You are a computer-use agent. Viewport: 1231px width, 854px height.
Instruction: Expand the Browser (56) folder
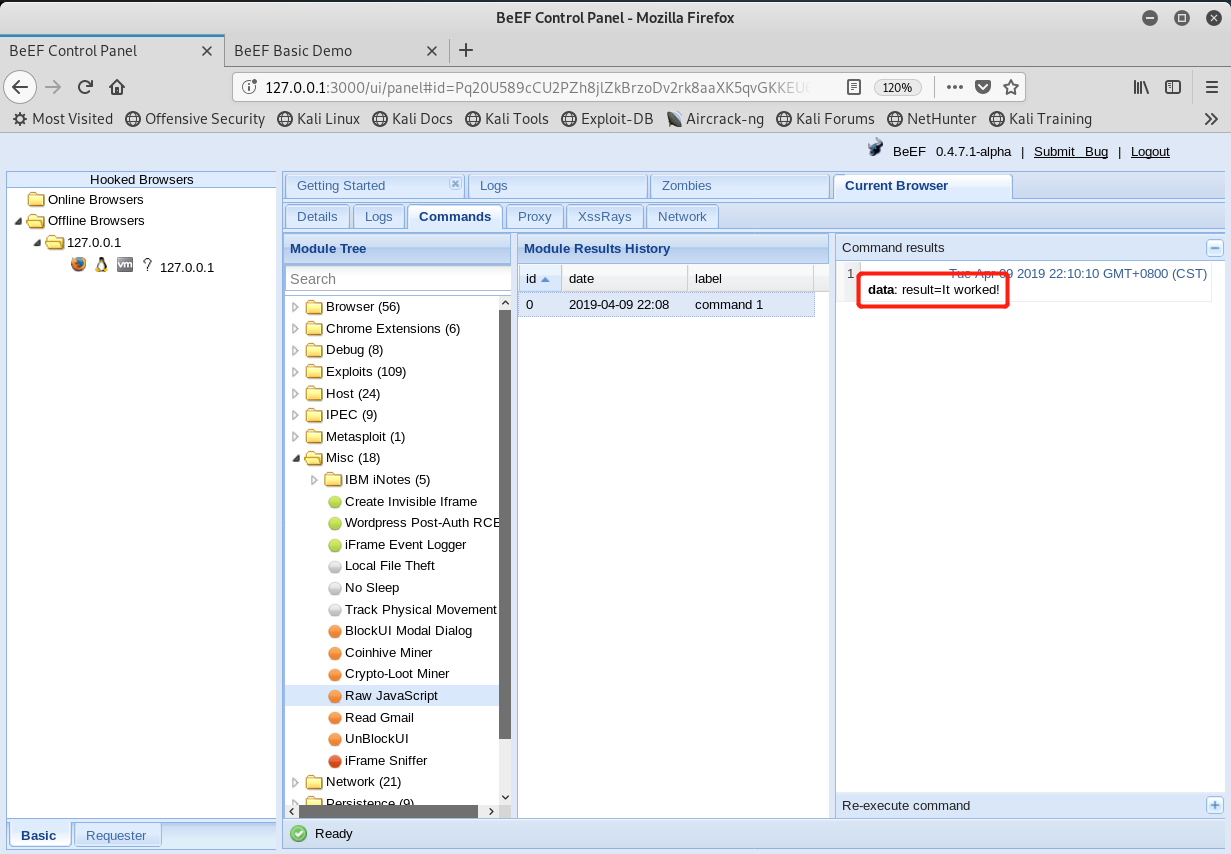coord(295,307)
